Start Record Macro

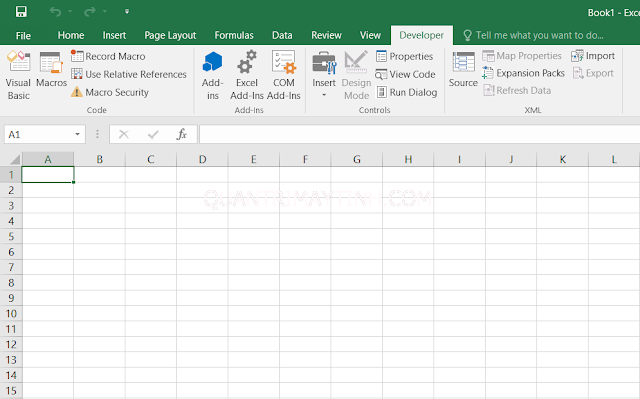(108, 56)
